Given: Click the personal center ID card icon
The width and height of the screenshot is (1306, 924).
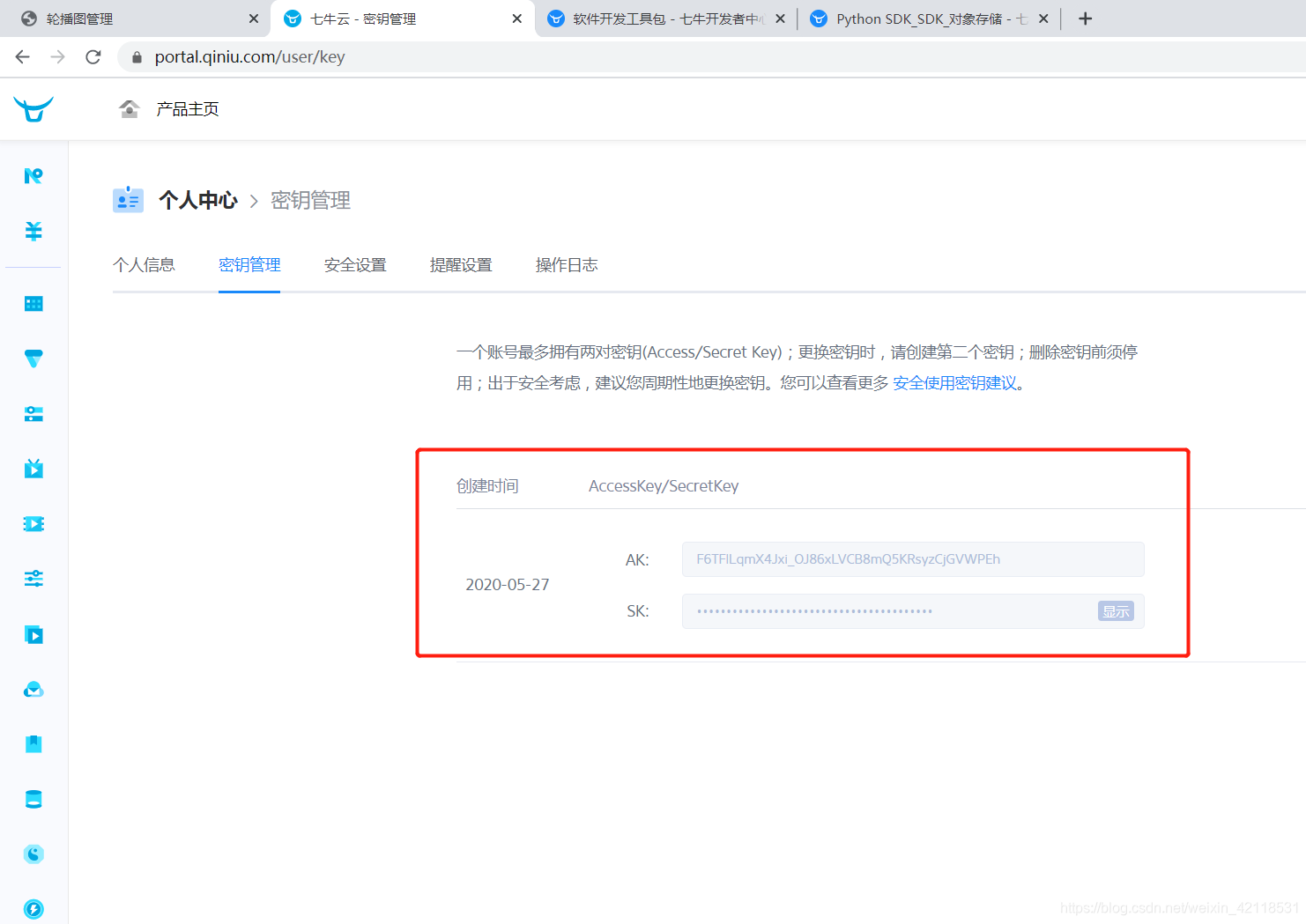Looking at the screenshot, I should click(128, 200).
